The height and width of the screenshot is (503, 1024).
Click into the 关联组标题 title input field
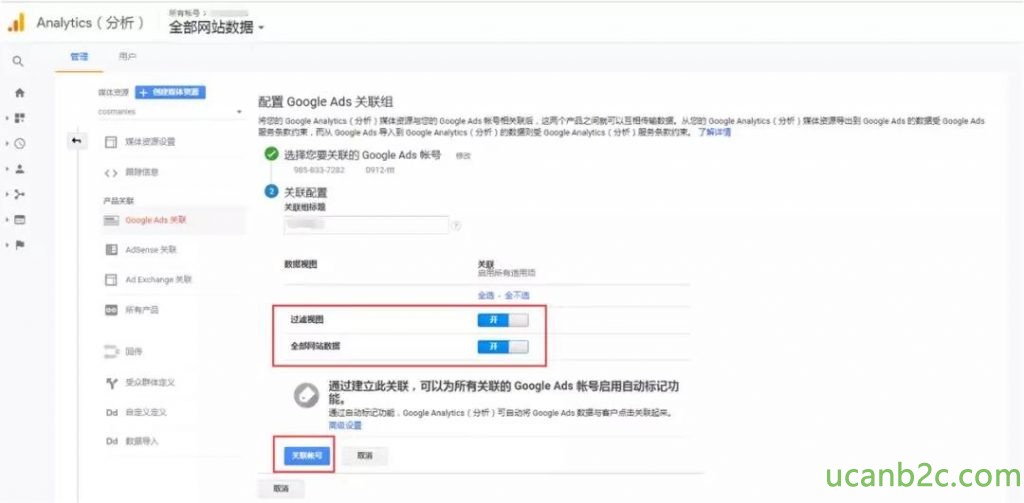366,225
